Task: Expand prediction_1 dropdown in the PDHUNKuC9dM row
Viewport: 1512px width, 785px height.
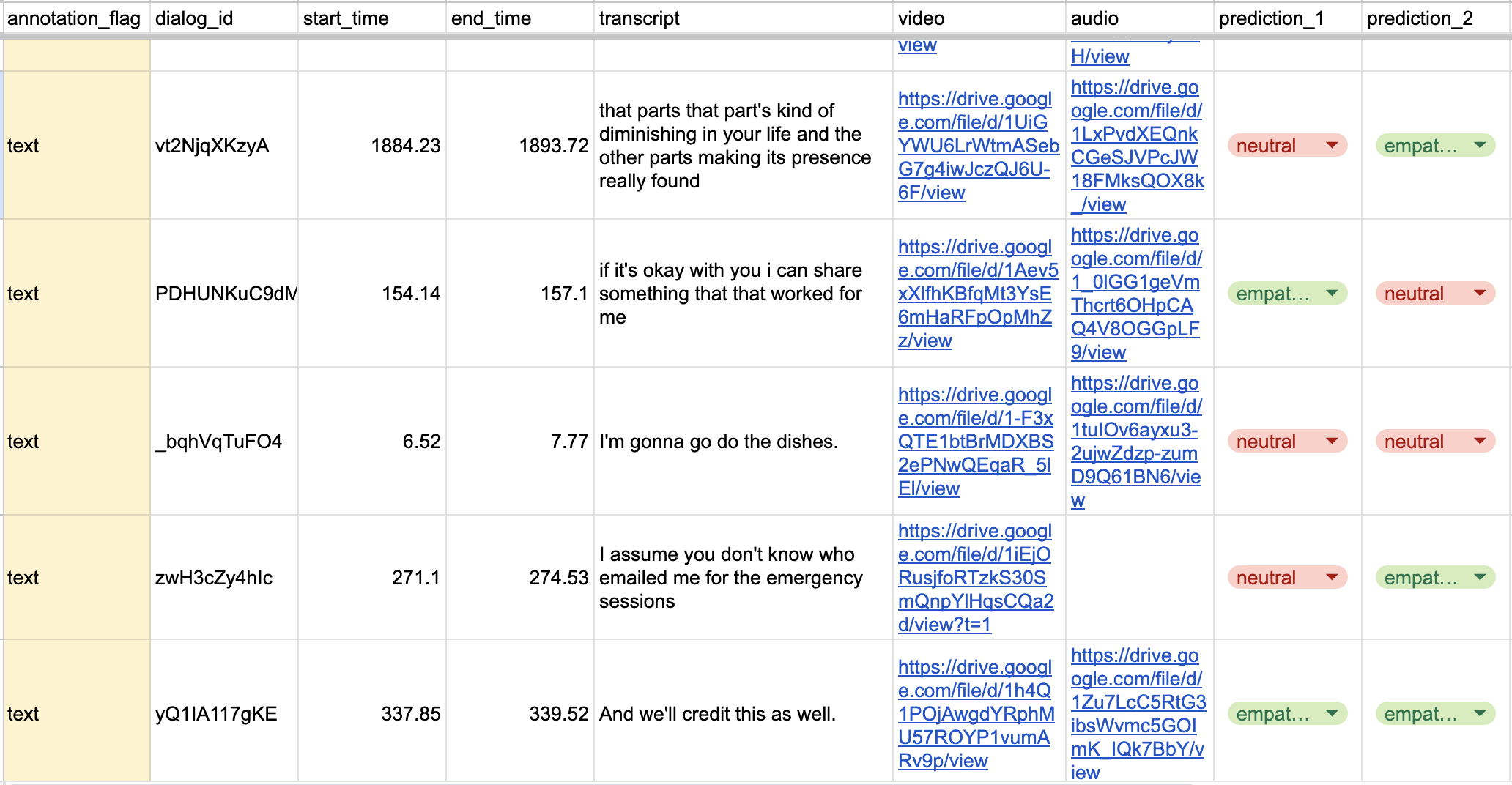Action: pyautogui.click(x=1287, y=294)
